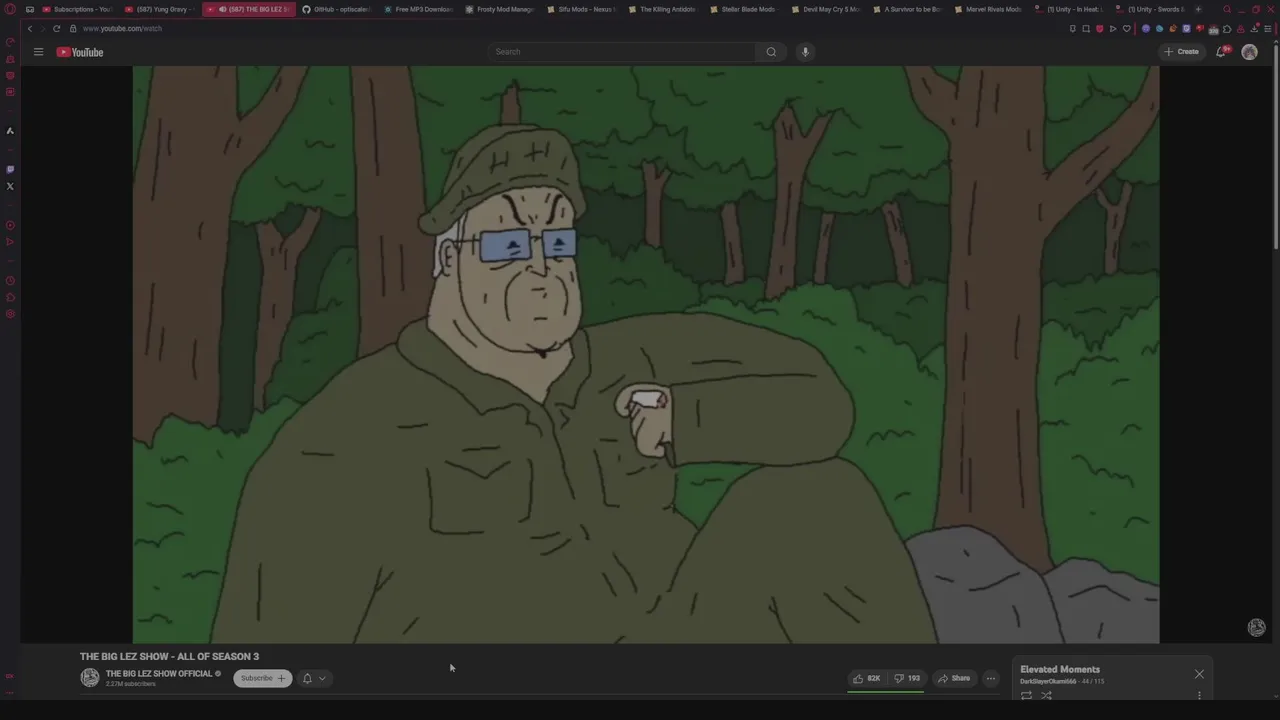Subscribe to THE BIG LEZ SHOW OFFICIAL
1280x720 pixels.
point(262,678)
